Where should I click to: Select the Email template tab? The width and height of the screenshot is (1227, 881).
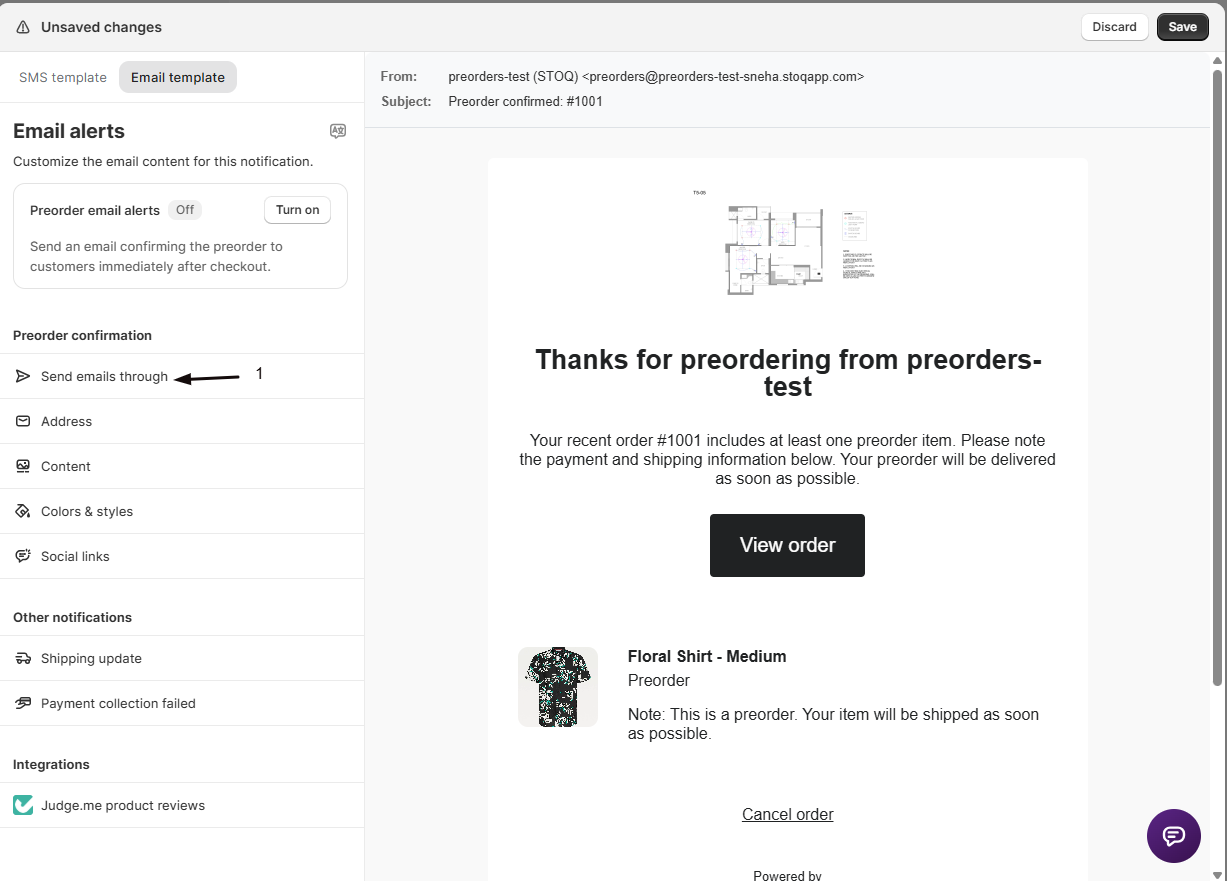point(178,77)
